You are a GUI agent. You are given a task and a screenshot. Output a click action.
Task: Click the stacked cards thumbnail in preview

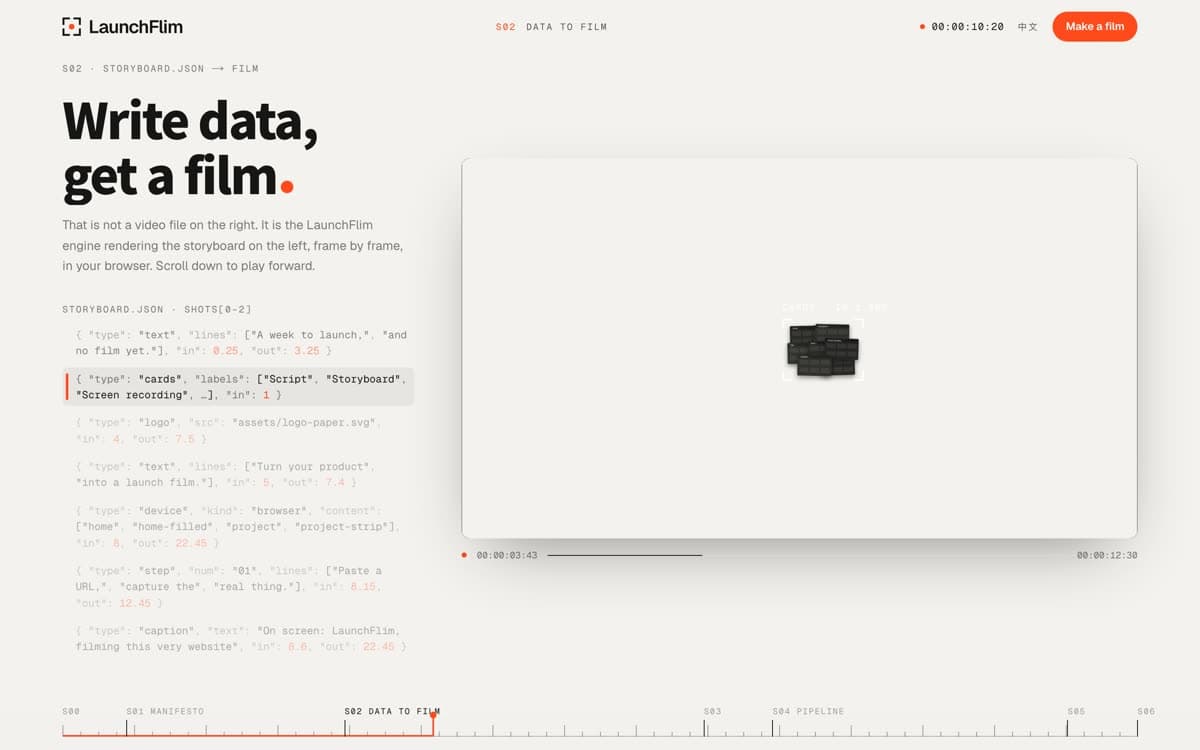point(822,349)
